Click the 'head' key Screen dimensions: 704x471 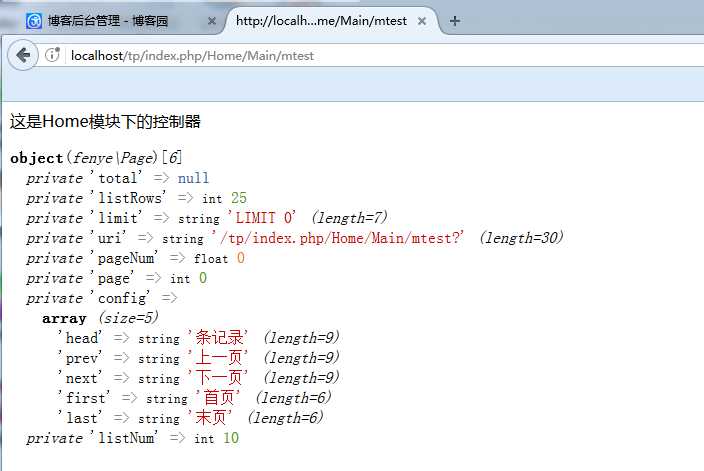point(80,338)
